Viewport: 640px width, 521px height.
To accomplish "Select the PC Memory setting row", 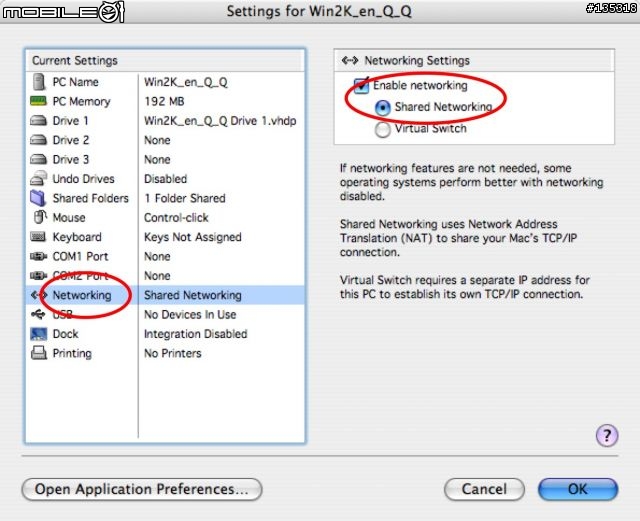I will 165,101.
